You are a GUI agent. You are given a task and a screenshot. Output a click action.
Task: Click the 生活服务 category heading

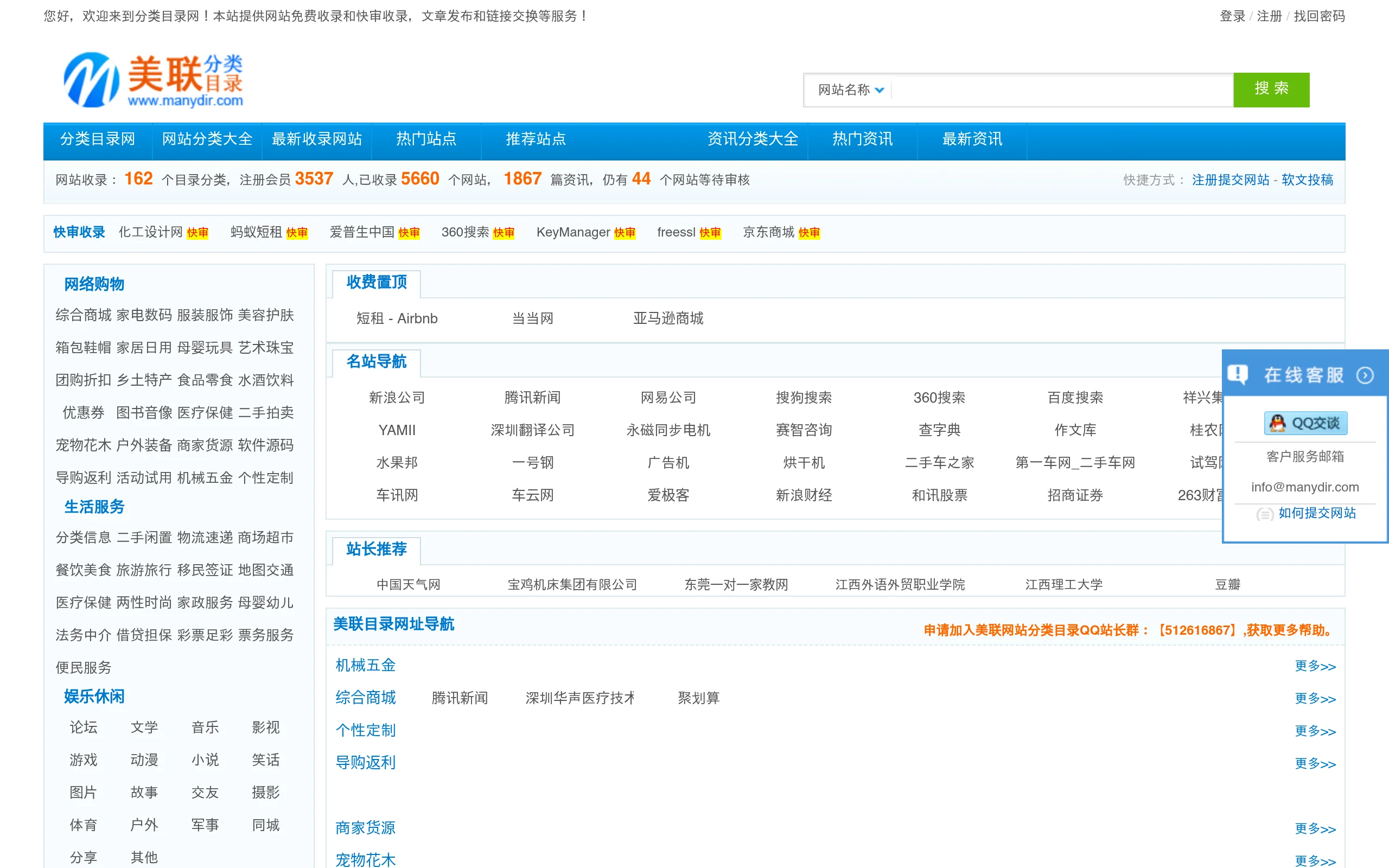pos(94,507)
